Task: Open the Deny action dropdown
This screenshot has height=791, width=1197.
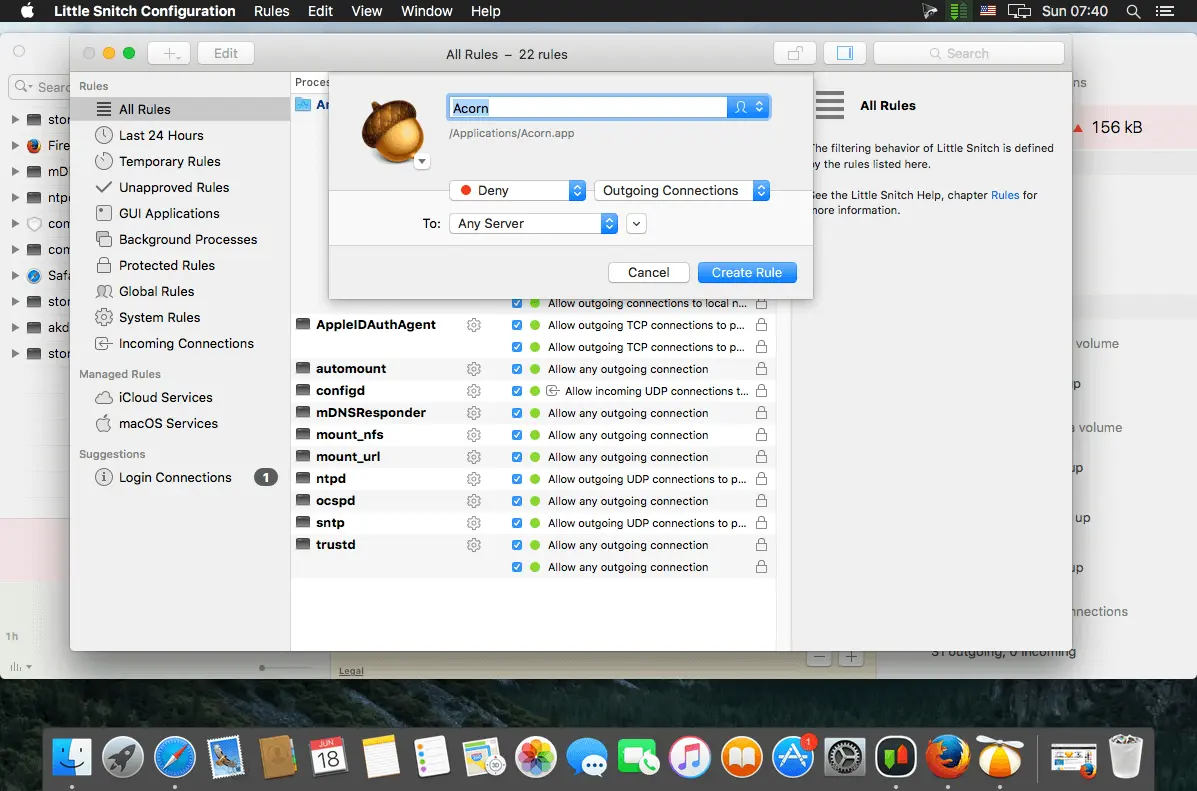Action: (x=517, y=189)
